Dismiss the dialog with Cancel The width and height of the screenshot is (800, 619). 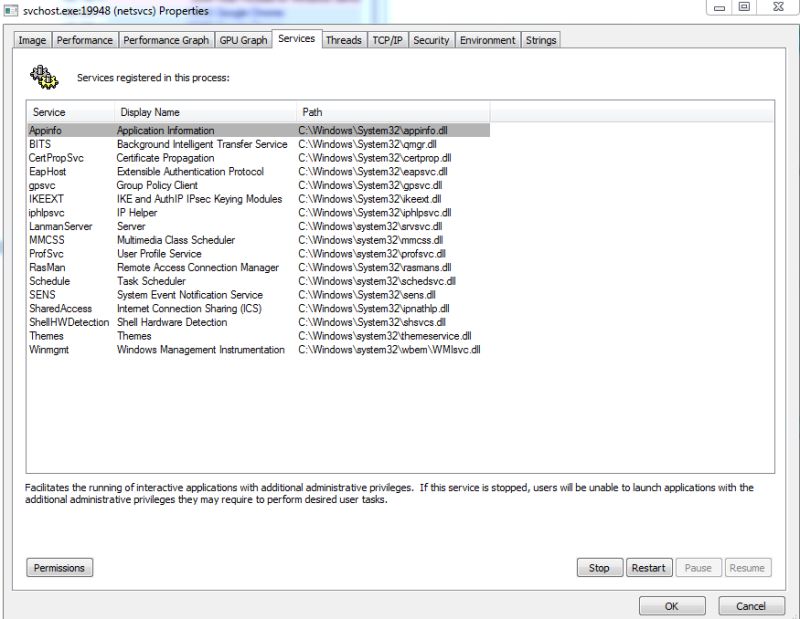pos(751,606)
